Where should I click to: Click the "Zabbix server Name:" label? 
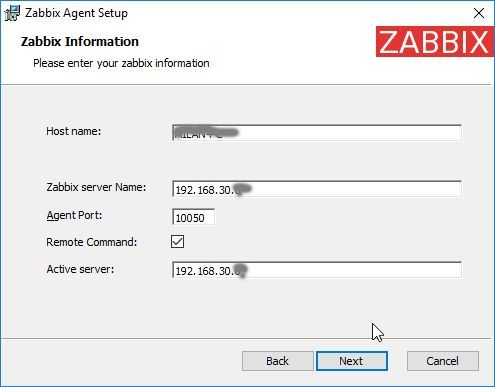(96, 187)
